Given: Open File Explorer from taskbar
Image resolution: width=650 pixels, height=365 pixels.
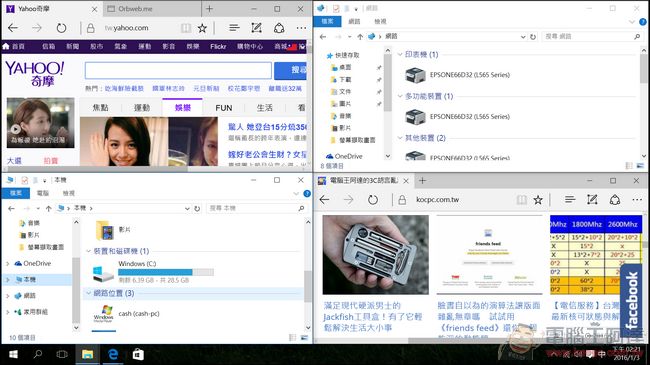Looking at the screenshot, I should point(87,354).
